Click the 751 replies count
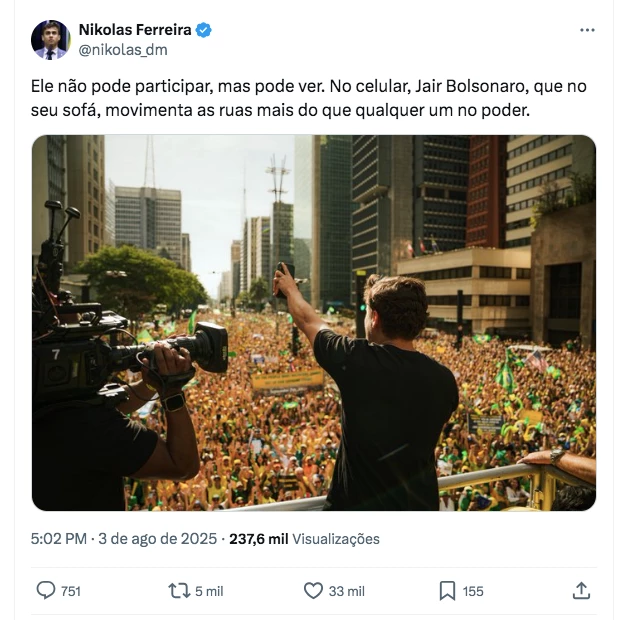The width and height of the screenshot is (628, 620). point(71,591)
